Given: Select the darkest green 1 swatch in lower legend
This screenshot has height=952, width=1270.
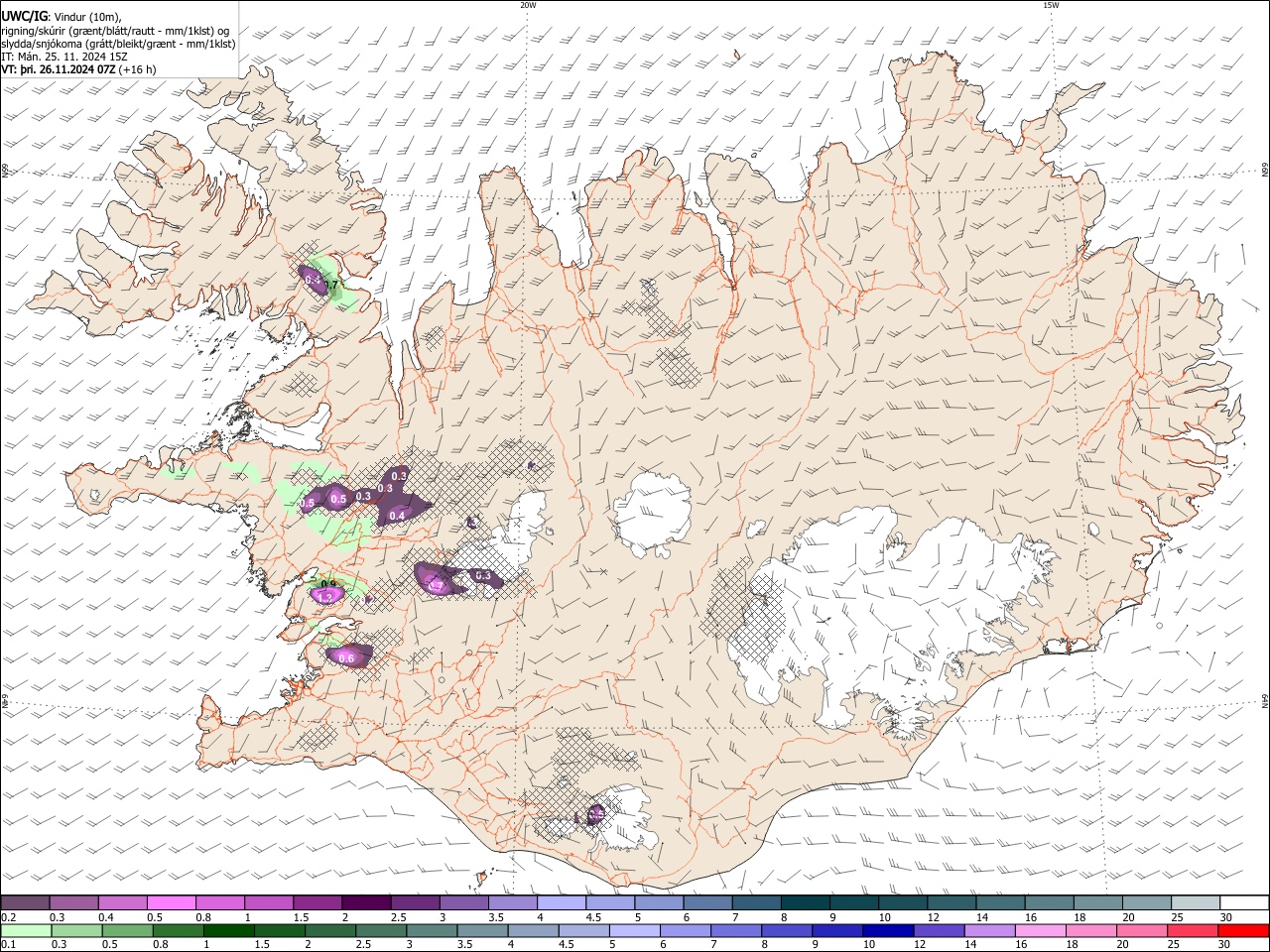Looking at the screenshot, I should pyautogui.click(x=228, y=930).
